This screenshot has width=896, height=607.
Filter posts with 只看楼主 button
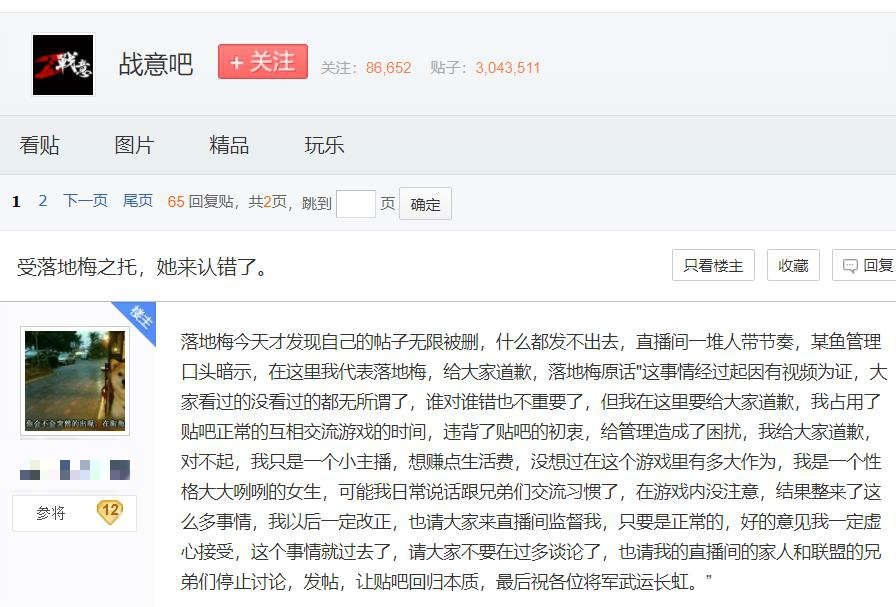coord(713,265)
